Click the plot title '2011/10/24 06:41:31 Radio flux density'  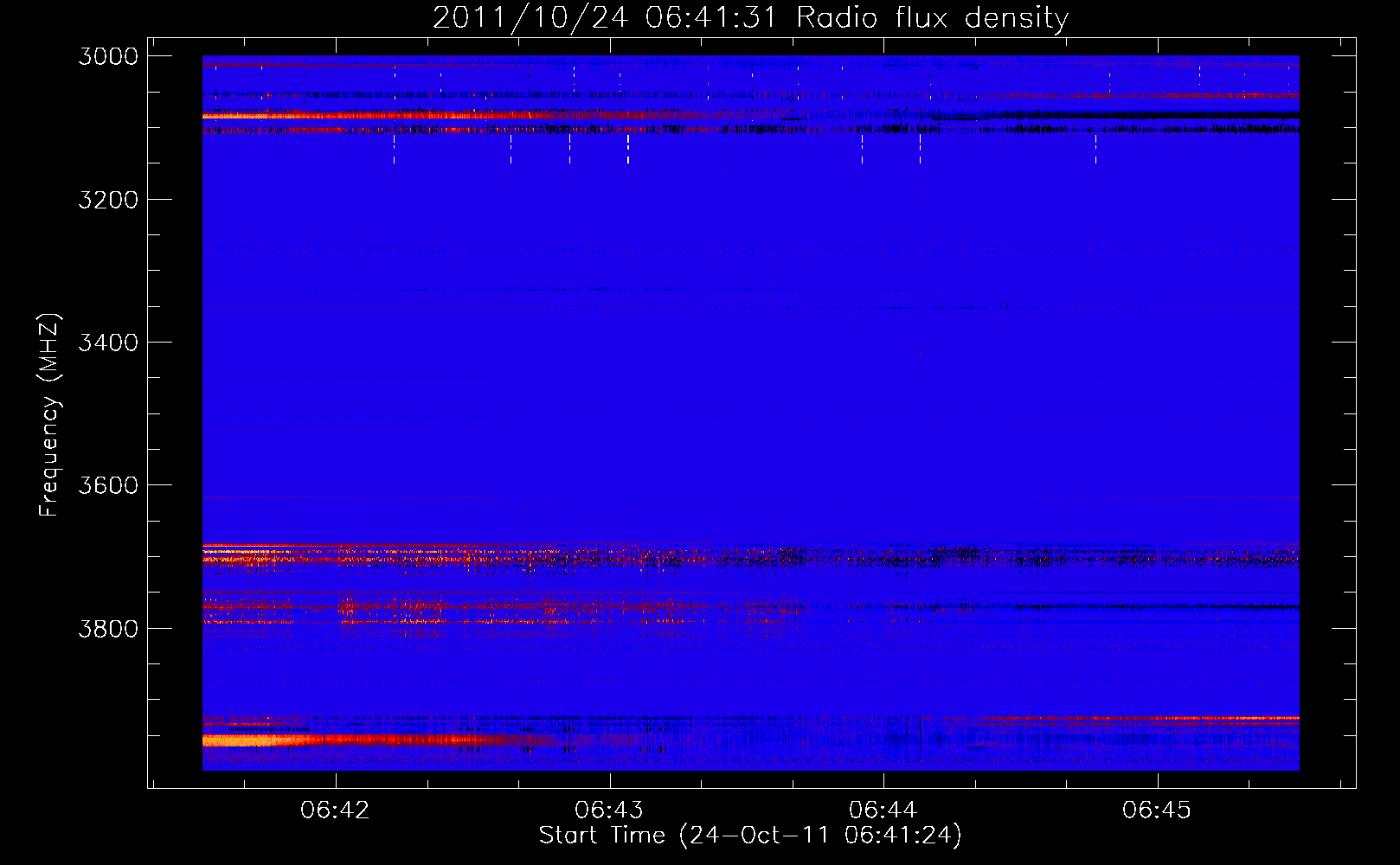pos(750,17)
